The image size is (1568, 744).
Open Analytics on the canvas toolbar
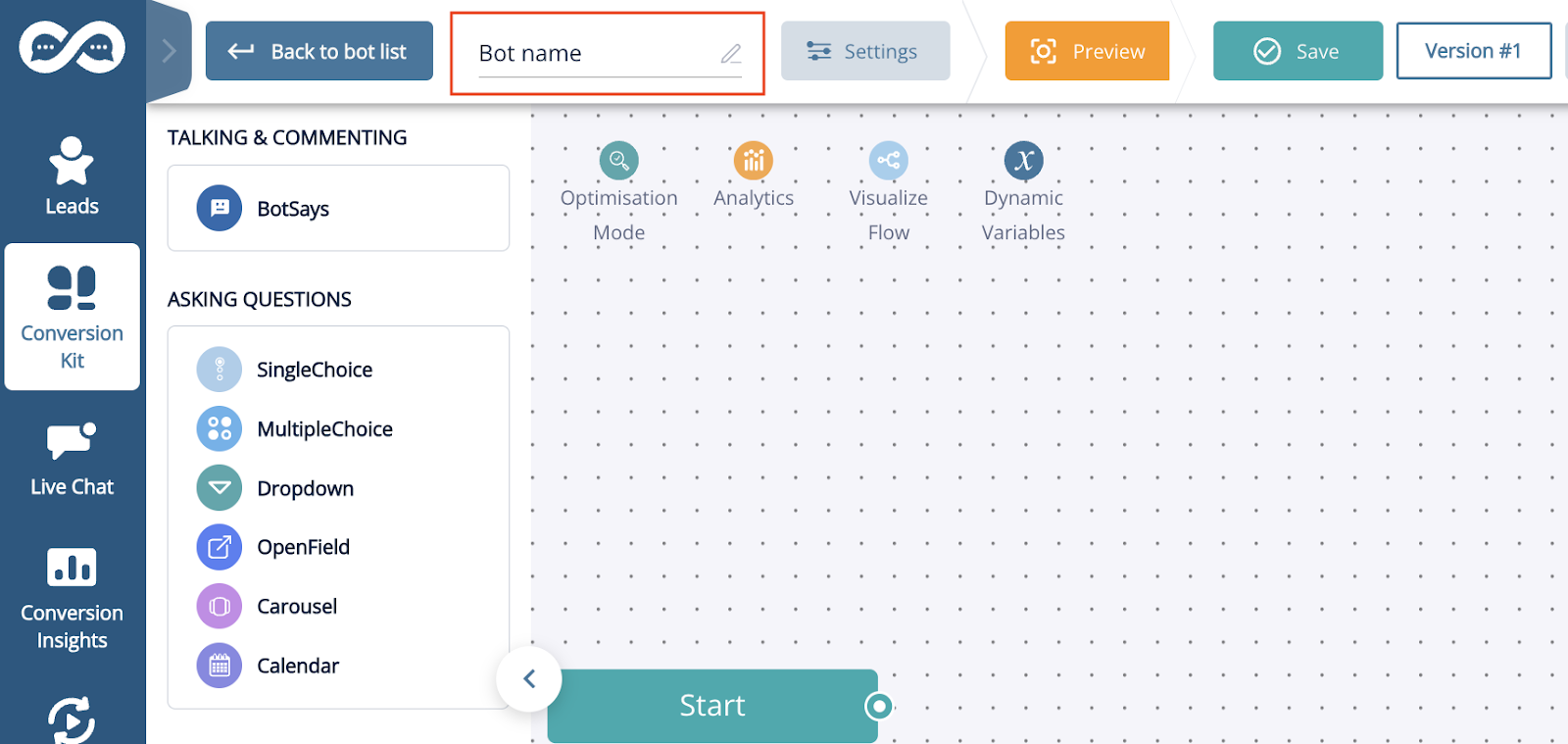point(754,176)
